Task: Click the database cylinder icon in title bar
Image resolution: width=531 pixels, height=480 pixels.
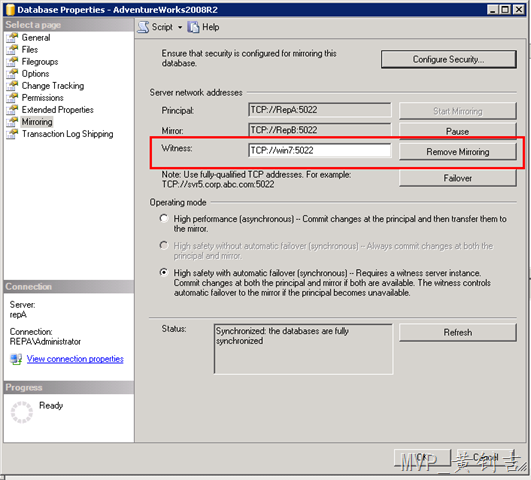Action: click(10, 9)
